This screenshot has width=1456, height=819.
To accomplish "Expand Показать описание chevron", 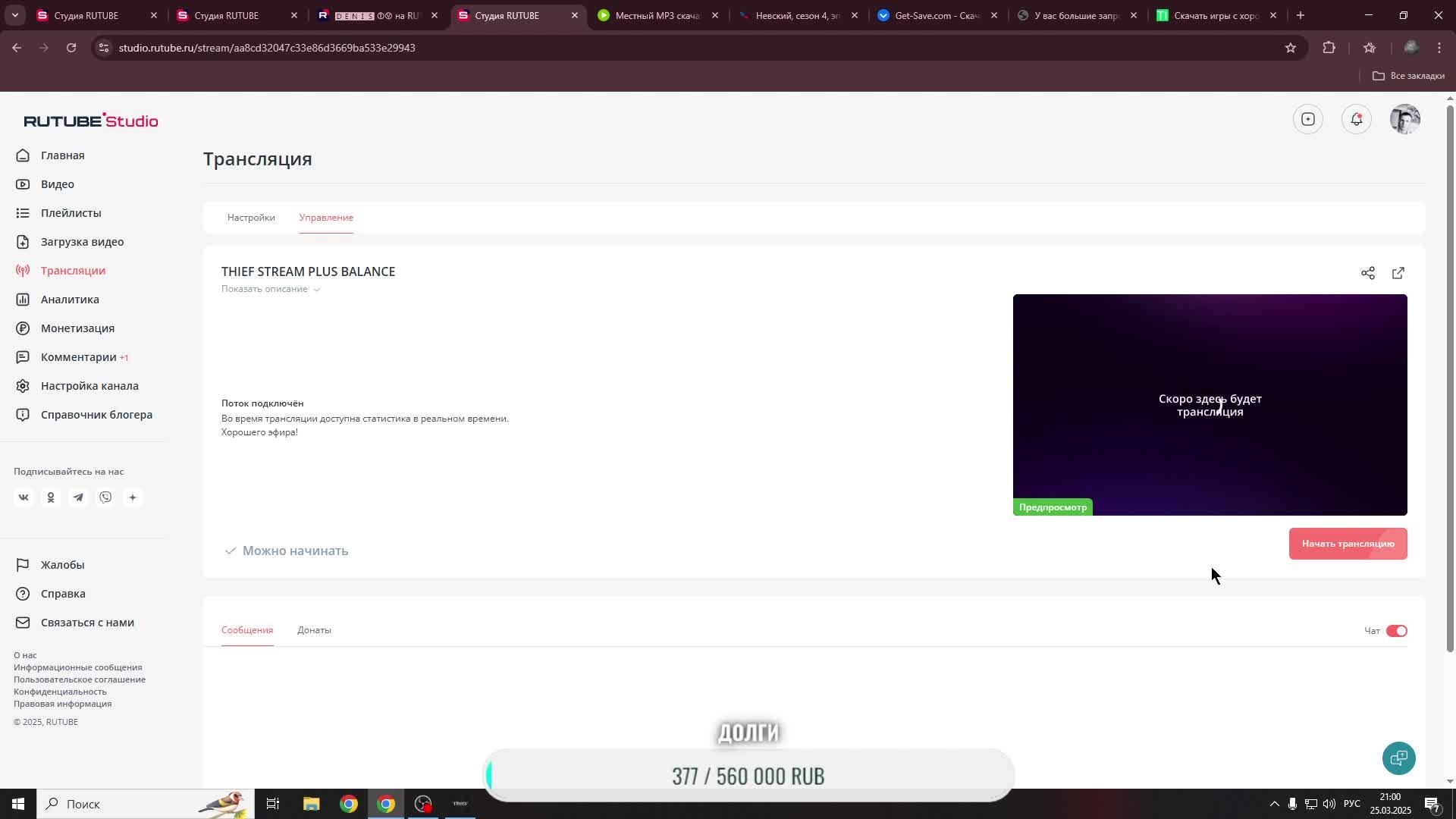I will 317,290.
